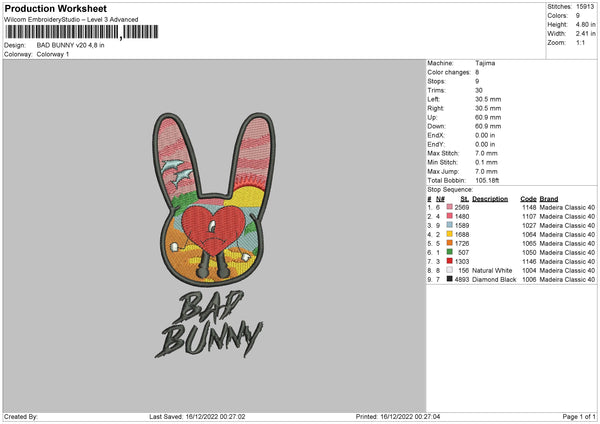Click the 'Last Saved: 16/12/2022 00:27:02' text
Screen dimensions: 600x424
click(x=197, y=416)
